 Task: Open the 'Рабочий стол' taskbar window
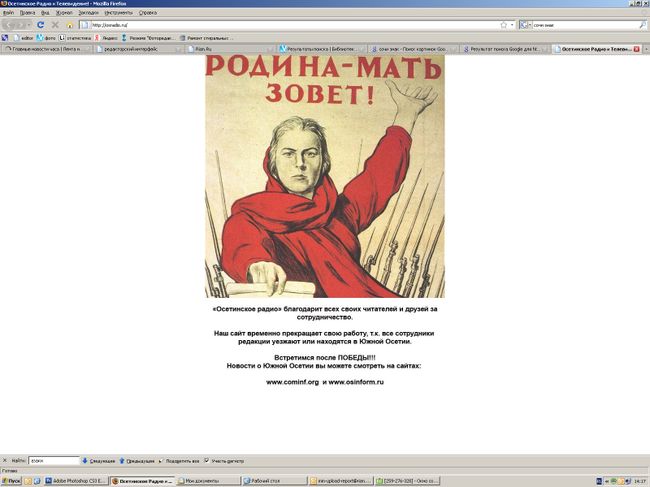point(274,481)
